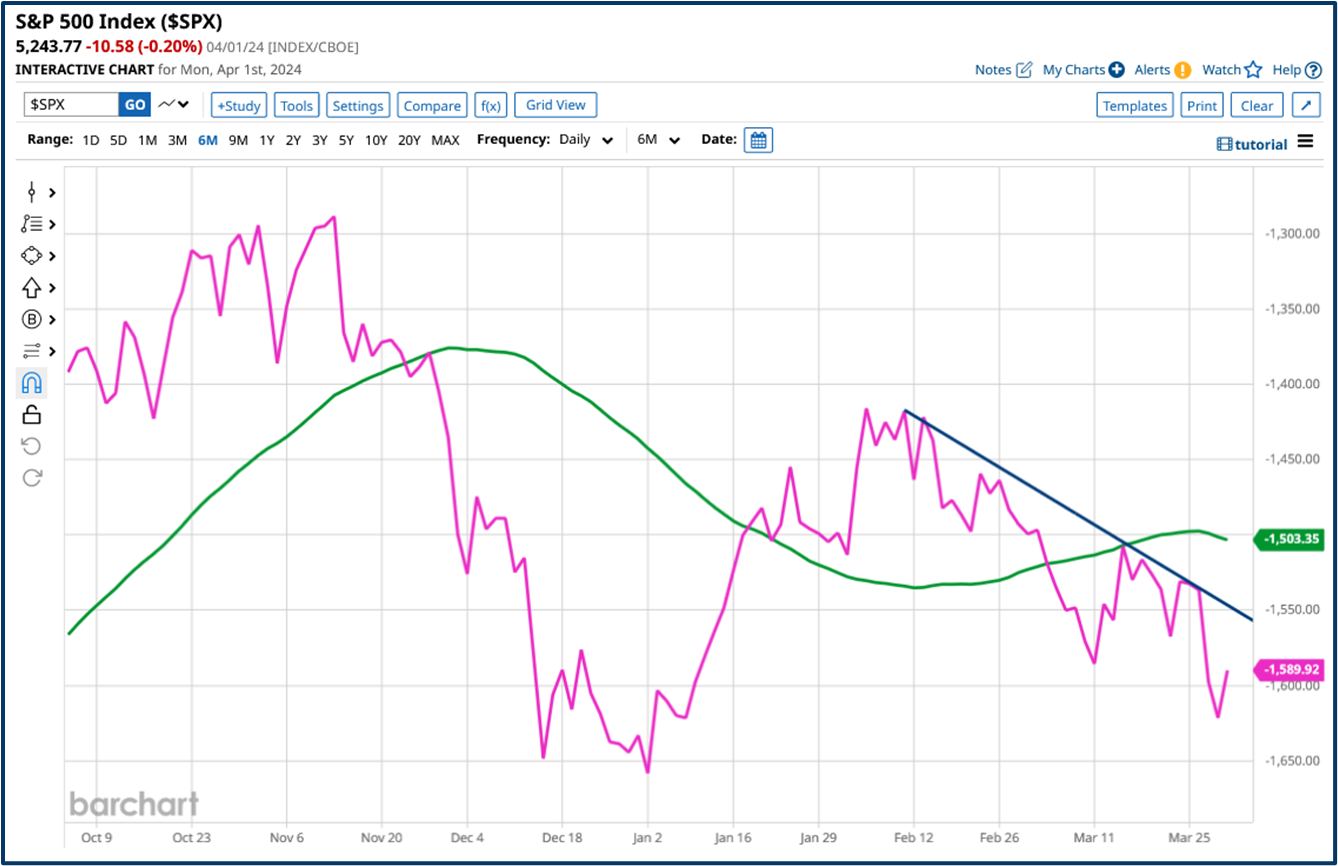Click the redo arrow in the sidebar
This screenshot has height=866, width=1338.
pyautogui.click(x=31, y=477)
